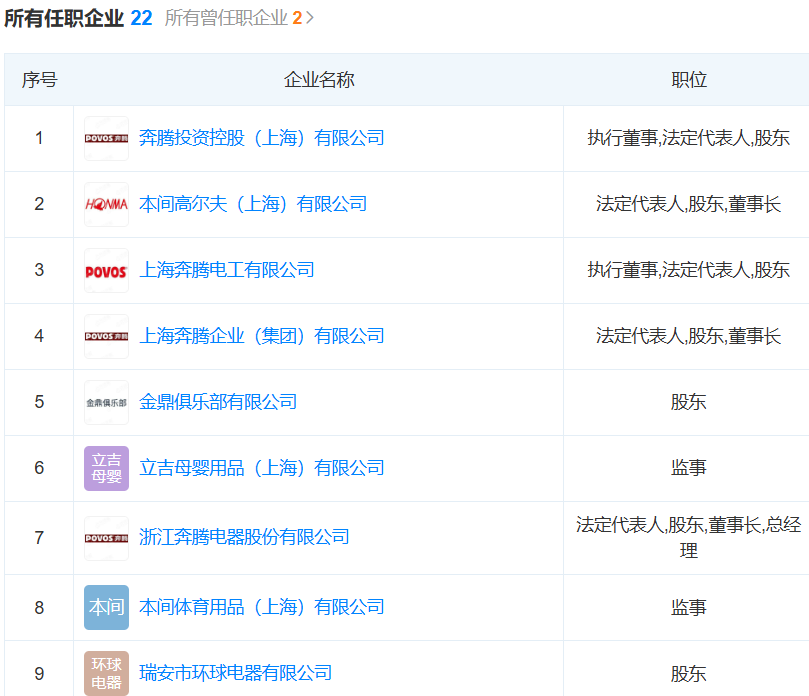Select position 执行董事,法定代表人,股东 in row 3
The image size is (809, 696).
[x=688, y=270]
